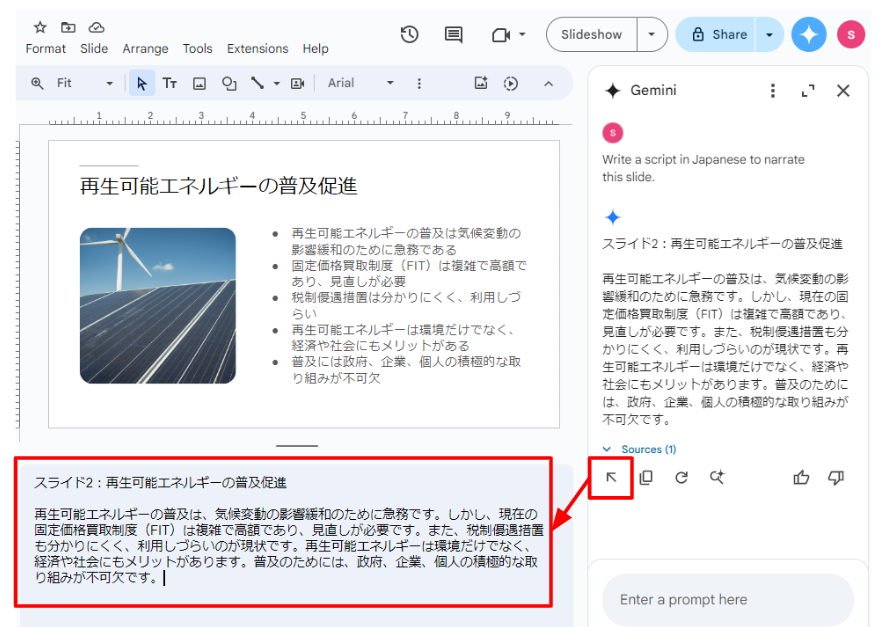Screen dimensions: 880x627
Task: Choose the Select arrow cursor tool
Action: coord(141,84)
